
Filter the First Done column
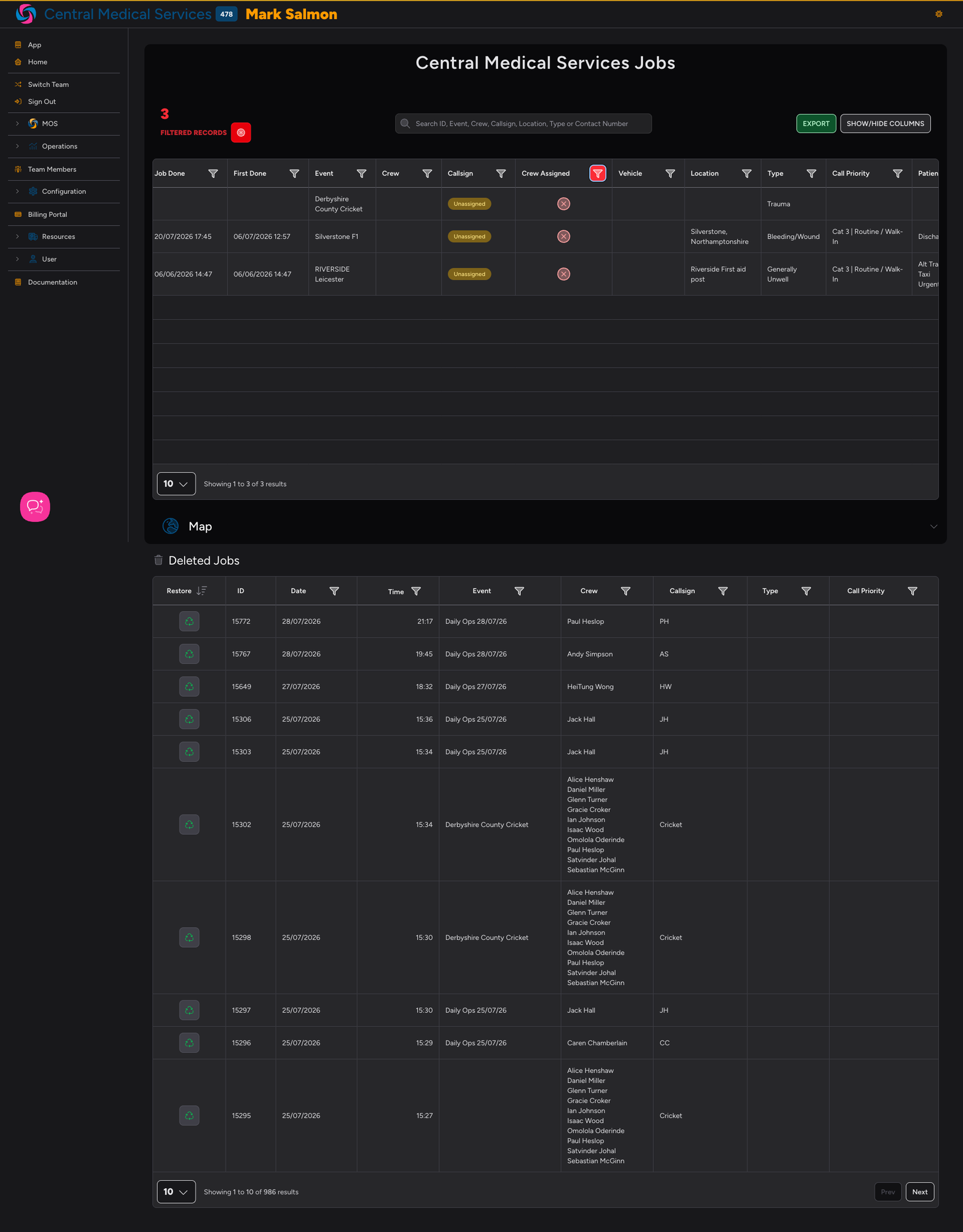294,174
